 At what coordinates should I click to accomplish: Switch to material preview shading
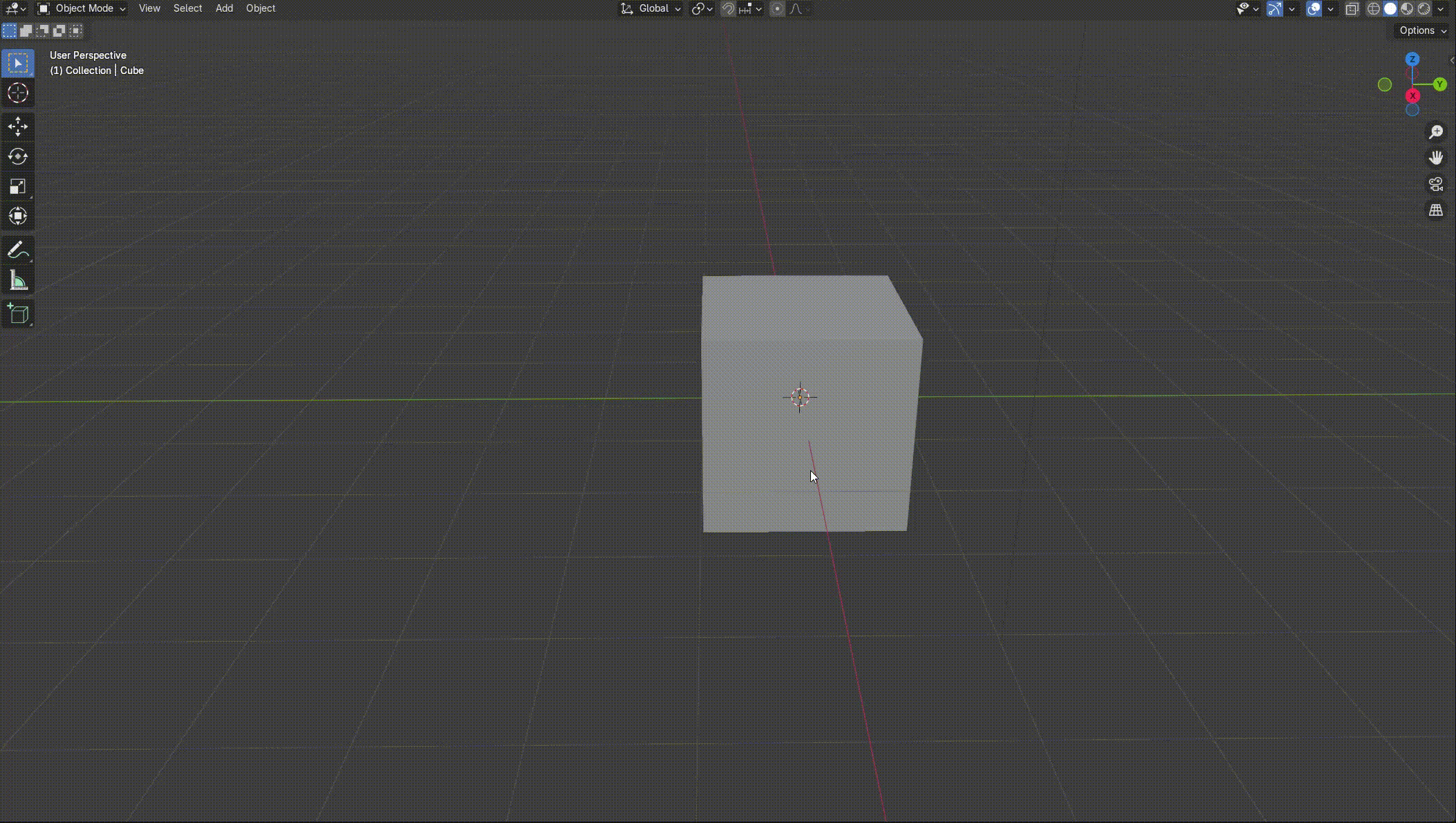pyautogui.click(x=1407, y=9)
